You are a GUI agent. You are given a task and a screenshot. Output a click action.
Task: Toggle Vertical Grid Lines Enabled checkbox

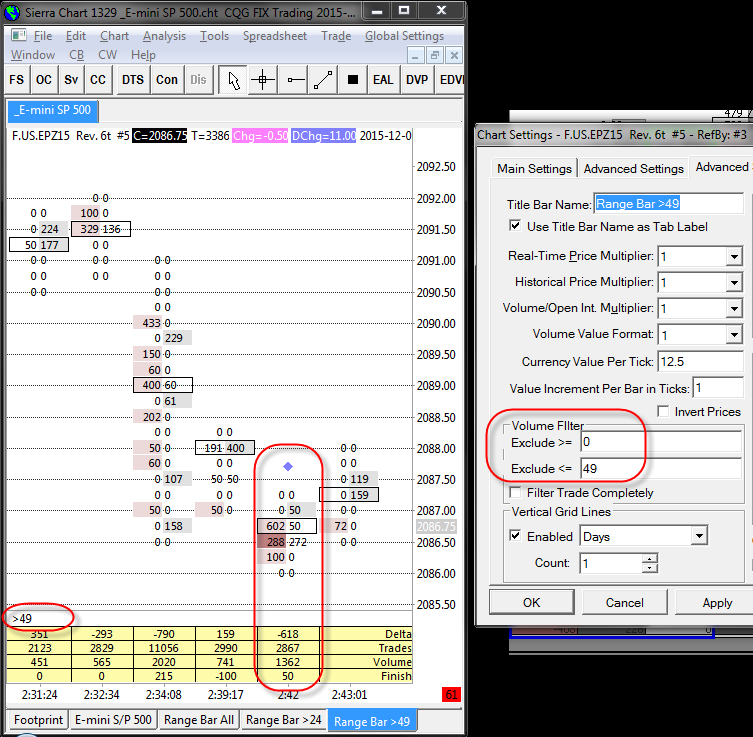tap(515, 536)
